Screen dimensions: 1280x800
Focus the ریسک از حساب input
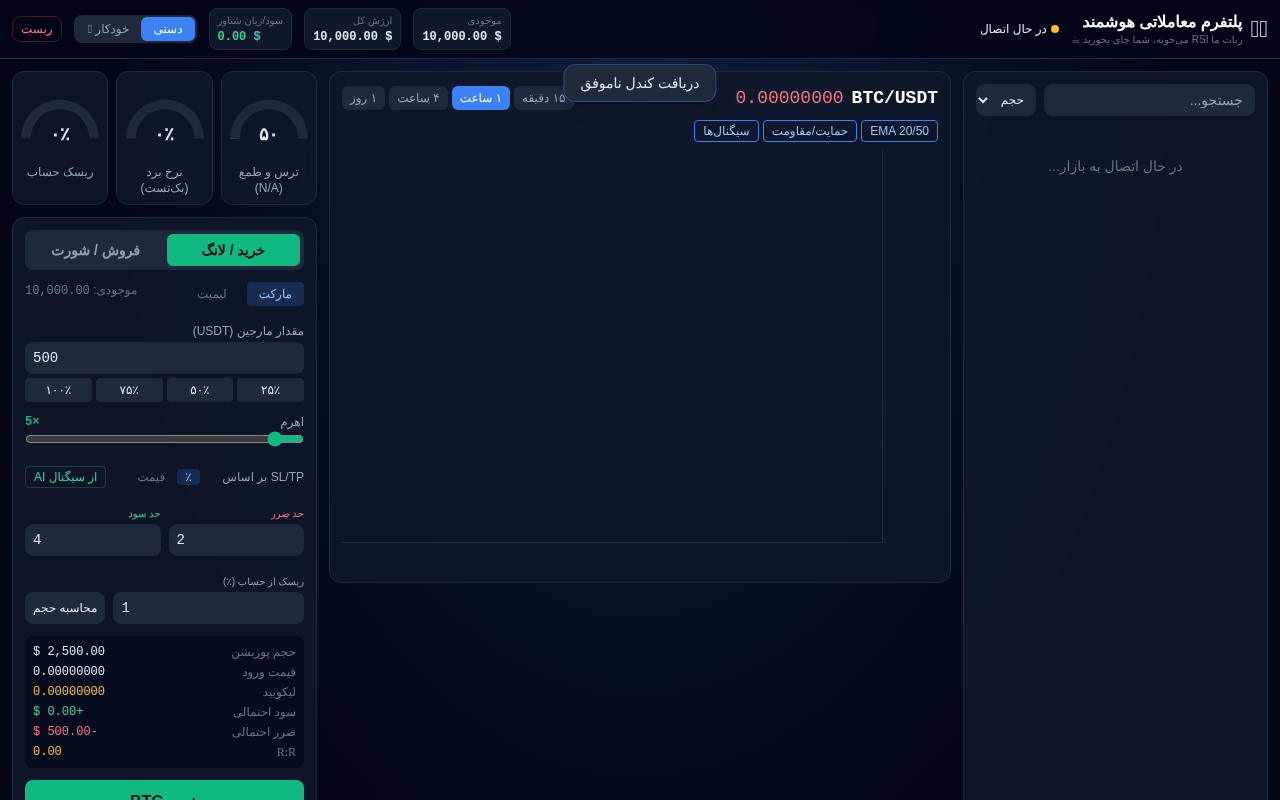[208, 608]
